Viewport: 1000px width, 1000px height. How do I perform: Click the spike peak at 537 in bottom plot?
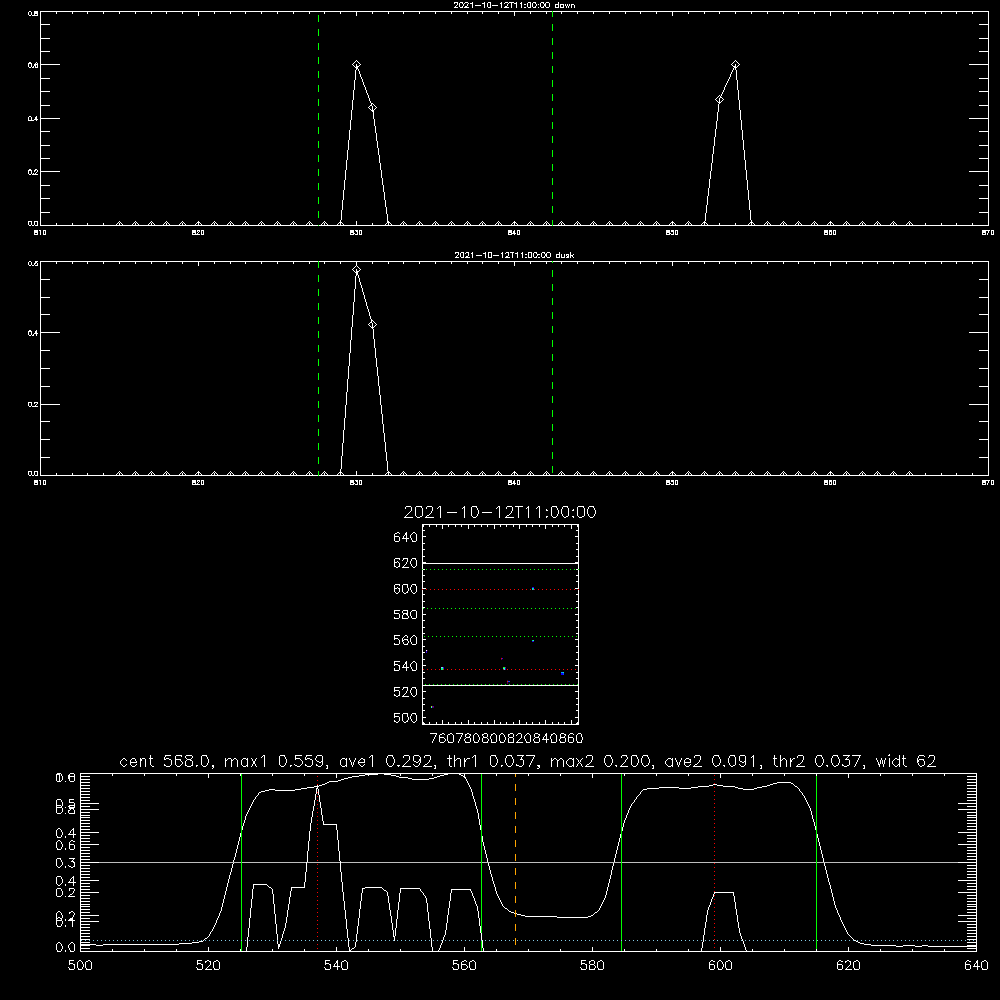point(318,788)
